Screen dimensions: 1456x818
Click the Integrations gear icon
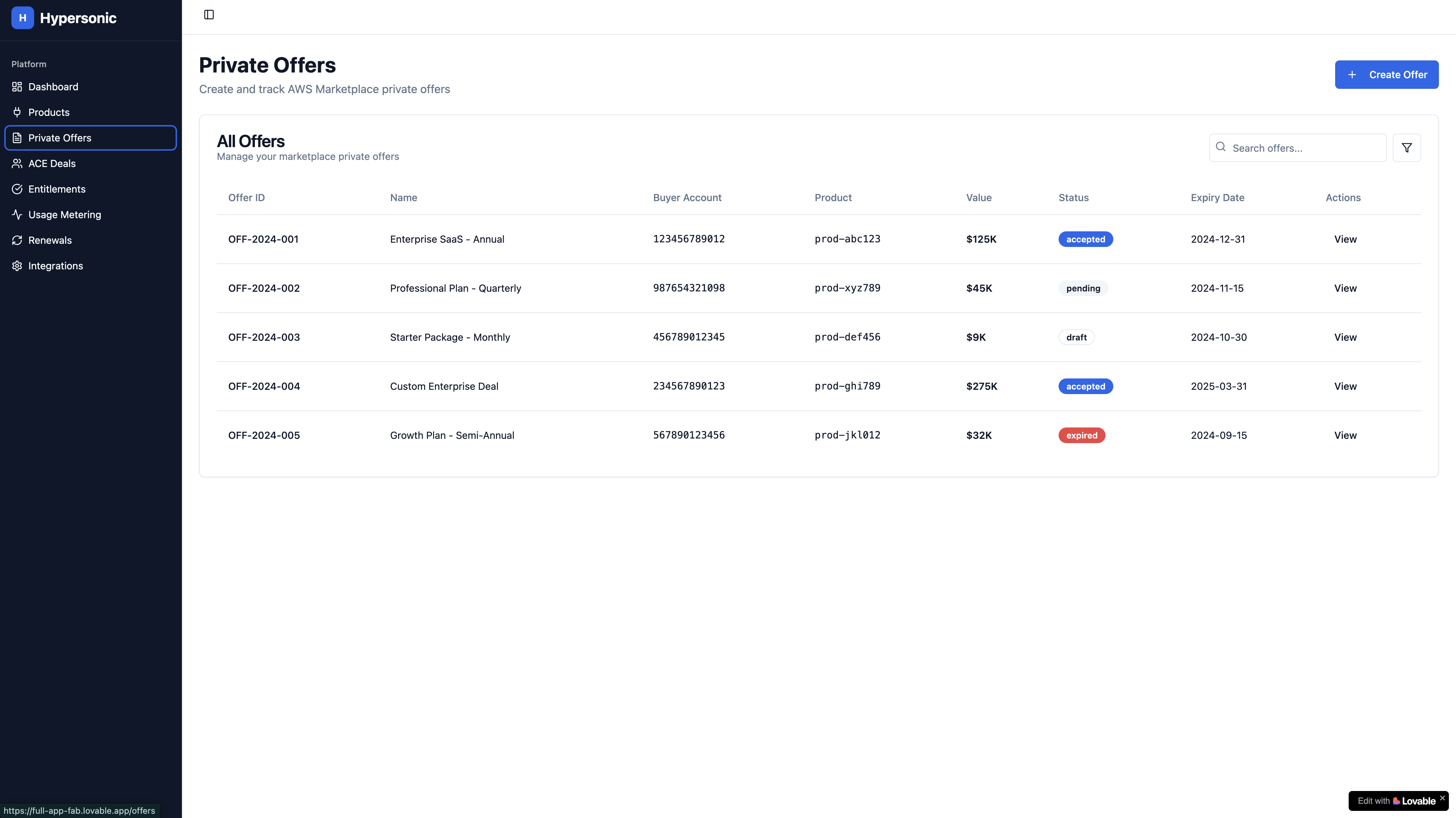17,266
